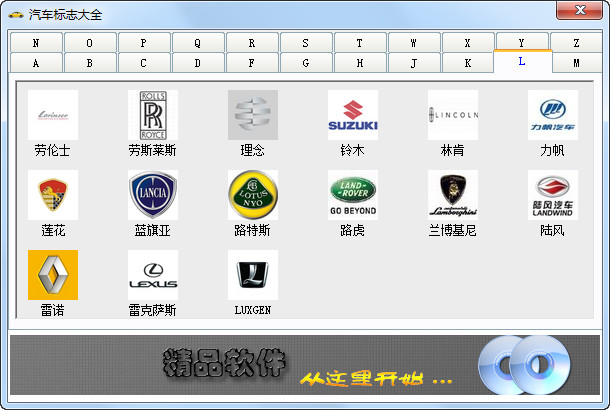Click the LUXGEN caption text
The height and width of the screenshot is (410, 610).
pos(253,310)
